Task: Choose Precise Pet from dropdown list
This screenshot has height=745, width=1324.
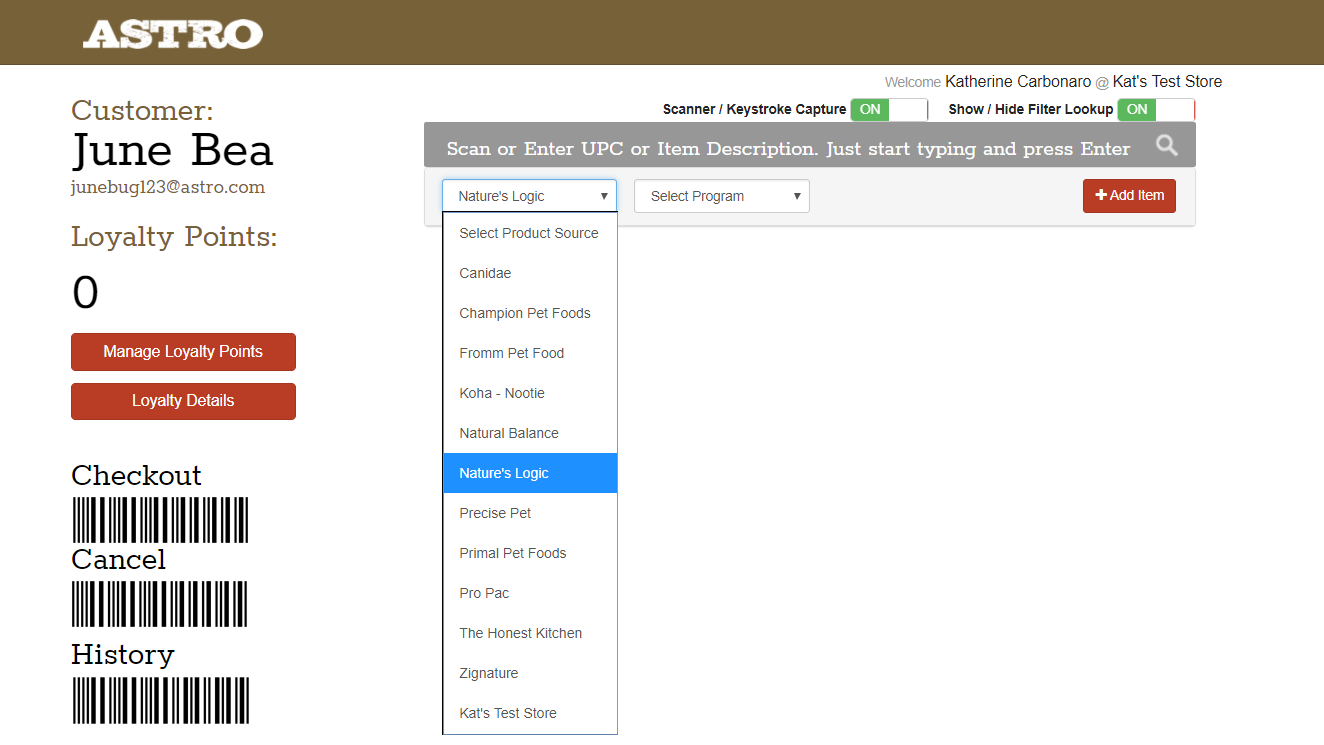Action: [530, 513]
